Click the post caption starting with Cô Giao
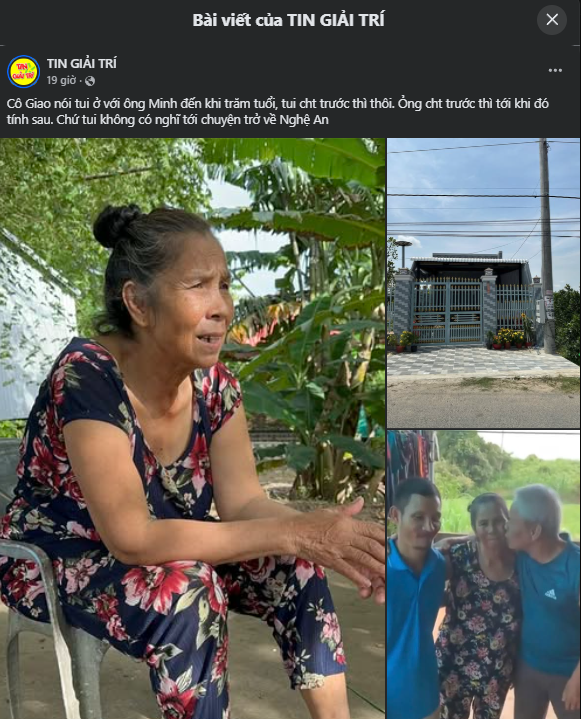This screenshot has width=581, height=719. [x=277, y=111]
